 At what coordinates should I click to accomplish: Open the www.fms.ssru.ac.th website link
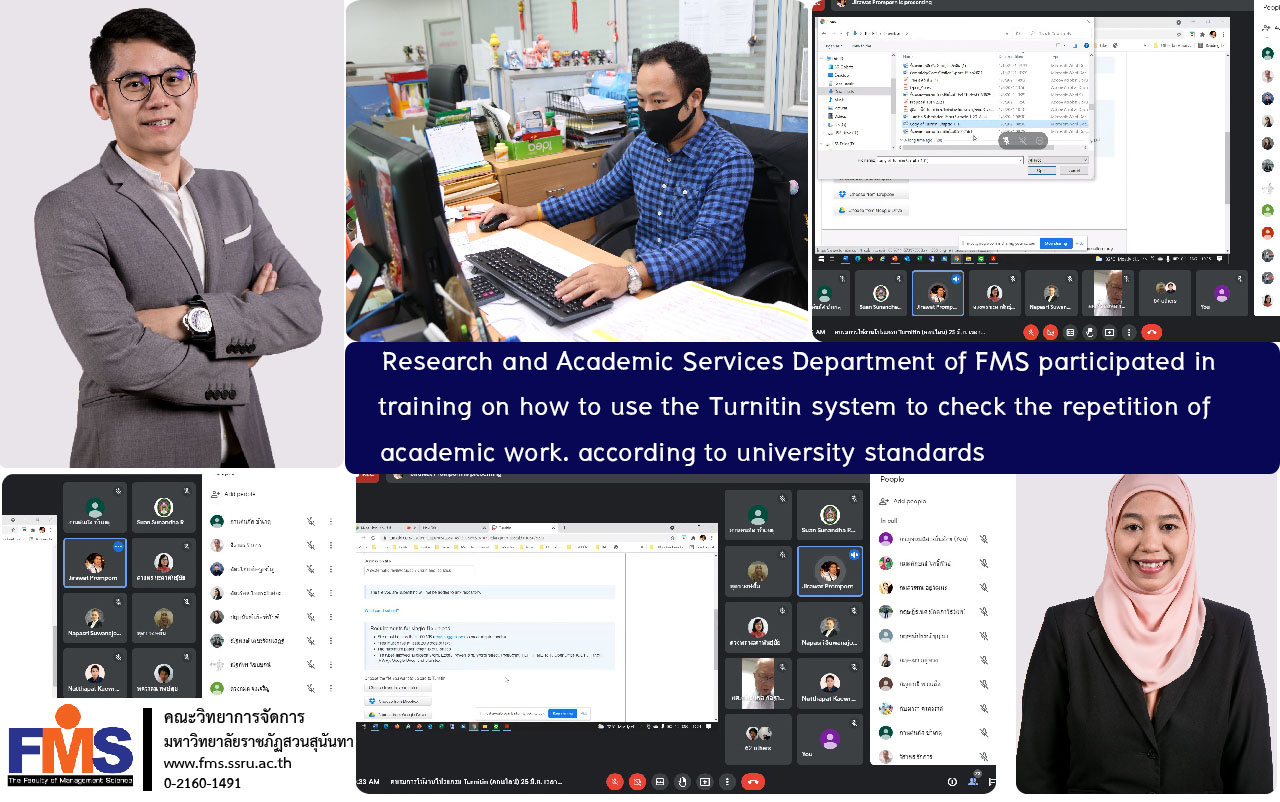coord(227,763)
